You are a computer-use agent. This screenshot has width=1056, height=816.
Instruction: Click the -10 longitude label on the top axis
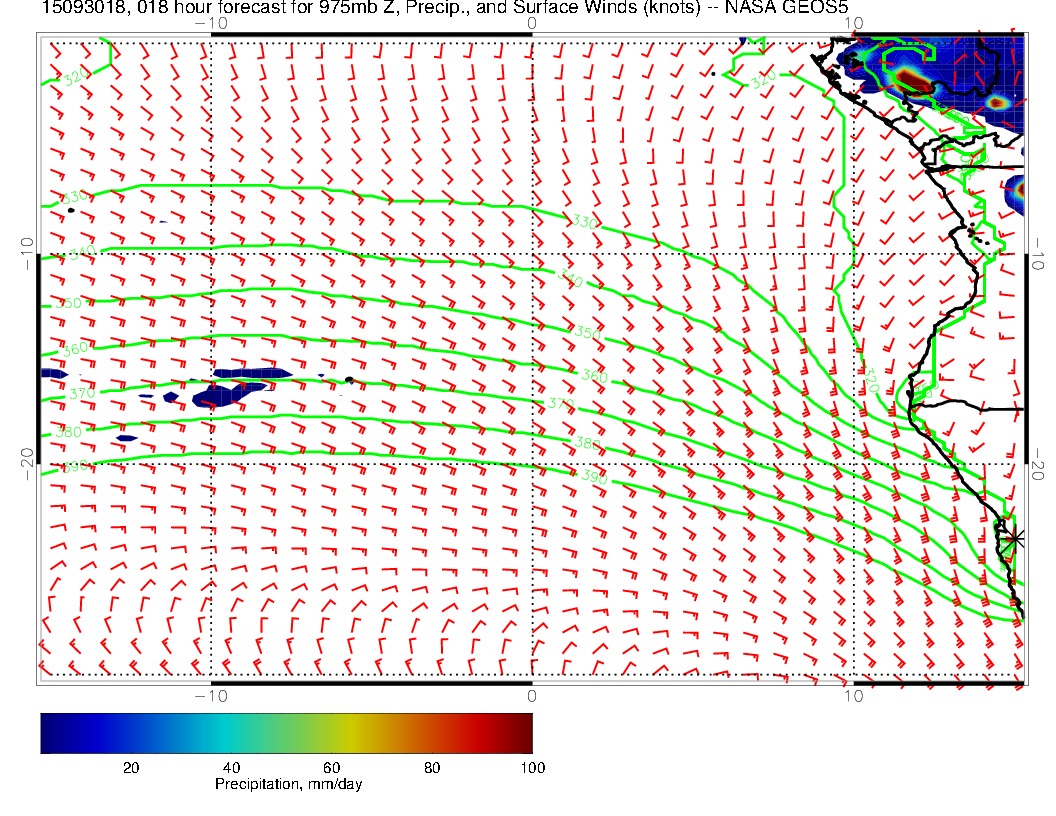[210, 23]
